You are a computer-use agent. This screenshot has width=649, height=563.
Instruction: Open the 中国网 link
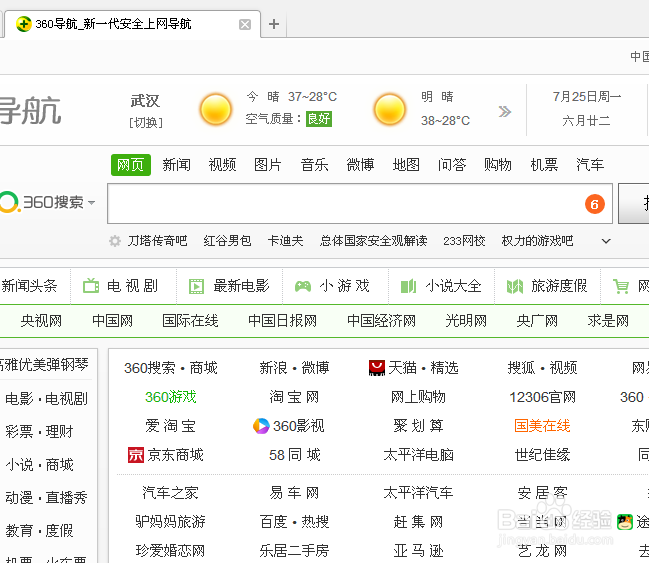(113, 321)
